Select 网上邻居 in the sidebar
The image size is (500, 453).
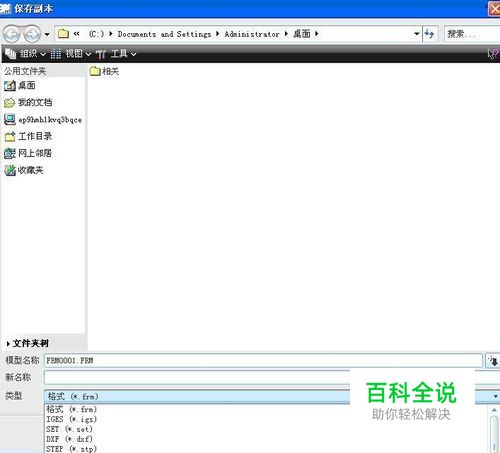(28, 153)
